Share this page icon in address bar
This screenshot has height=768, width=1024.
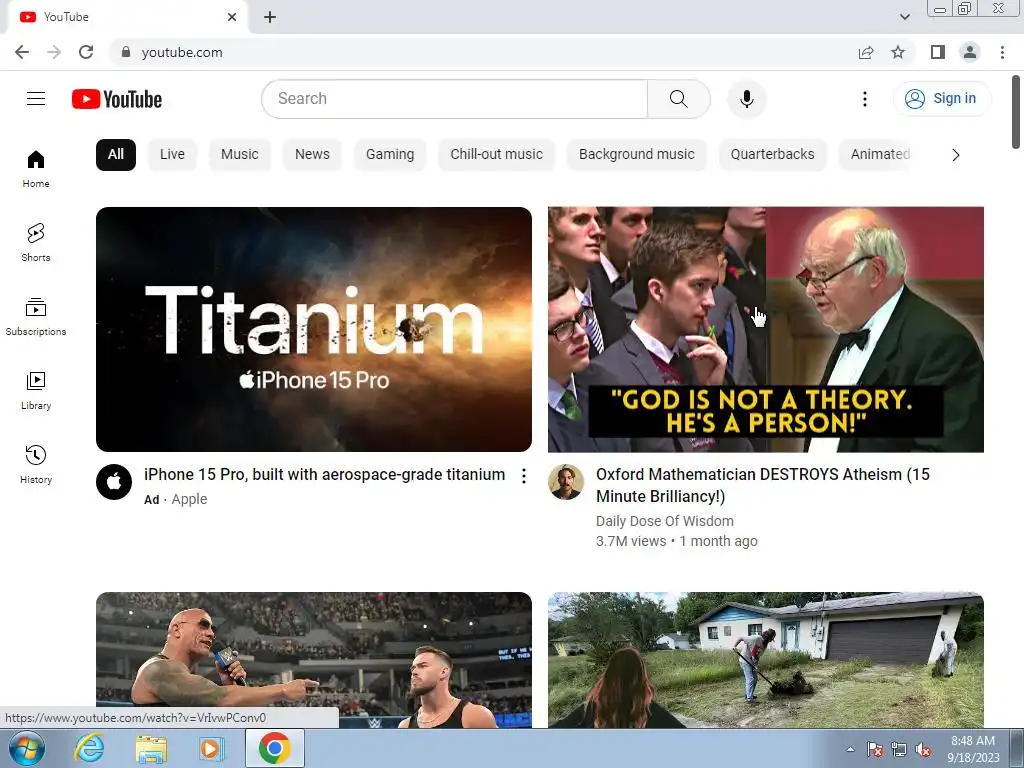[866, 52]
